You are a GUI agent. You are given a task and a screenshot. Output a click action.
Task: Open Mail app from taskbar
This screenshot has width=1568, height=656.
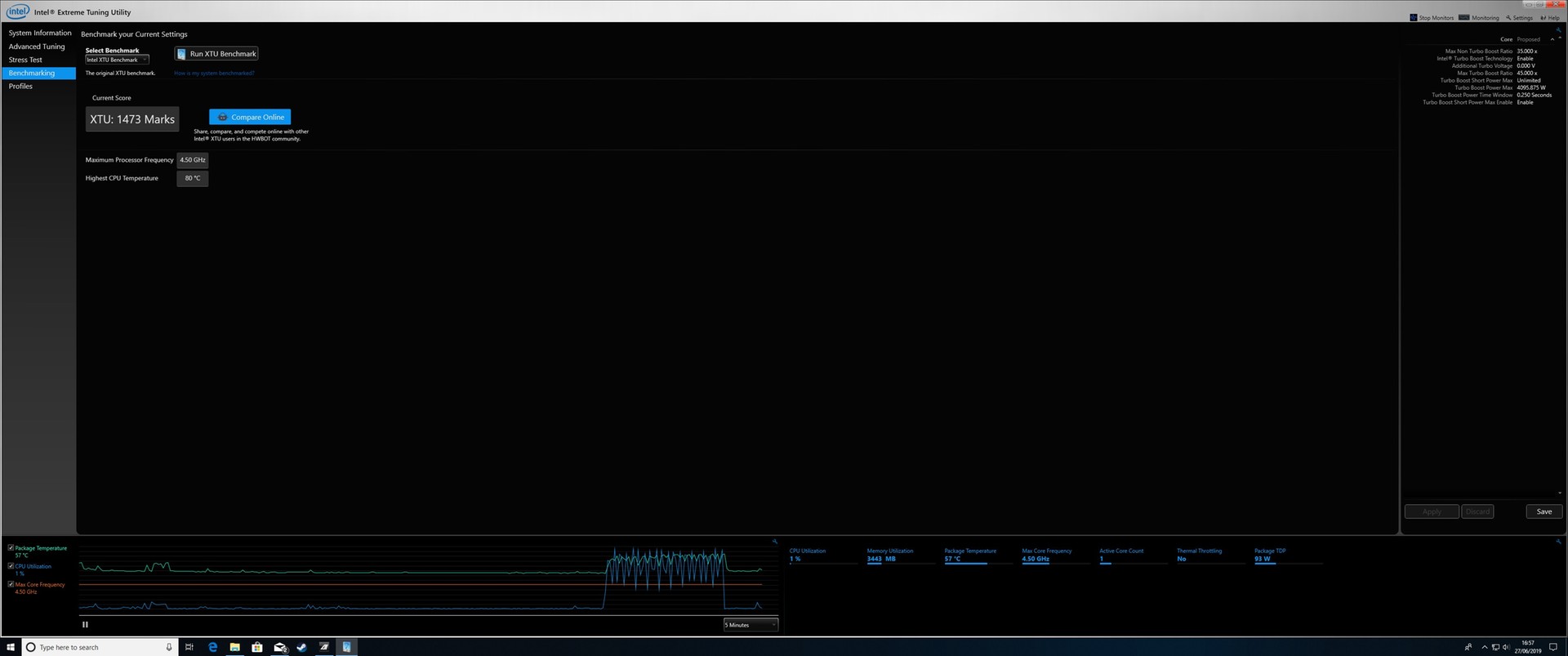click(279, 647)
